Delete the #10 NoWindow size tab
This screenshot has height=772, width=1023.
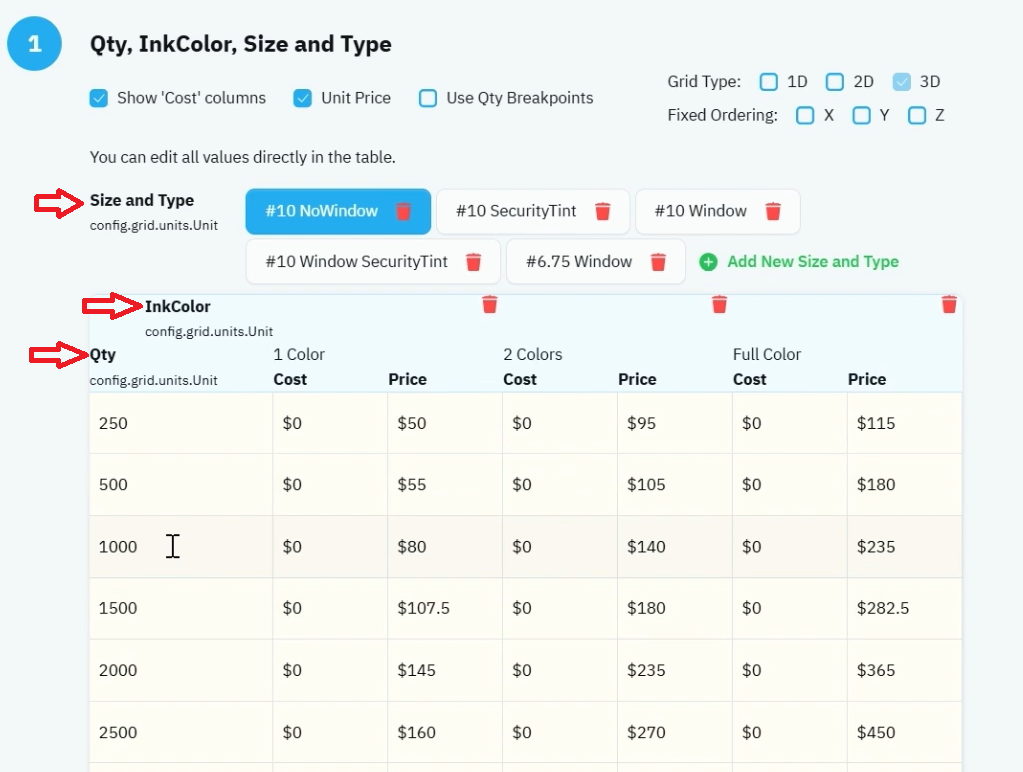click(x=403, y=211)
